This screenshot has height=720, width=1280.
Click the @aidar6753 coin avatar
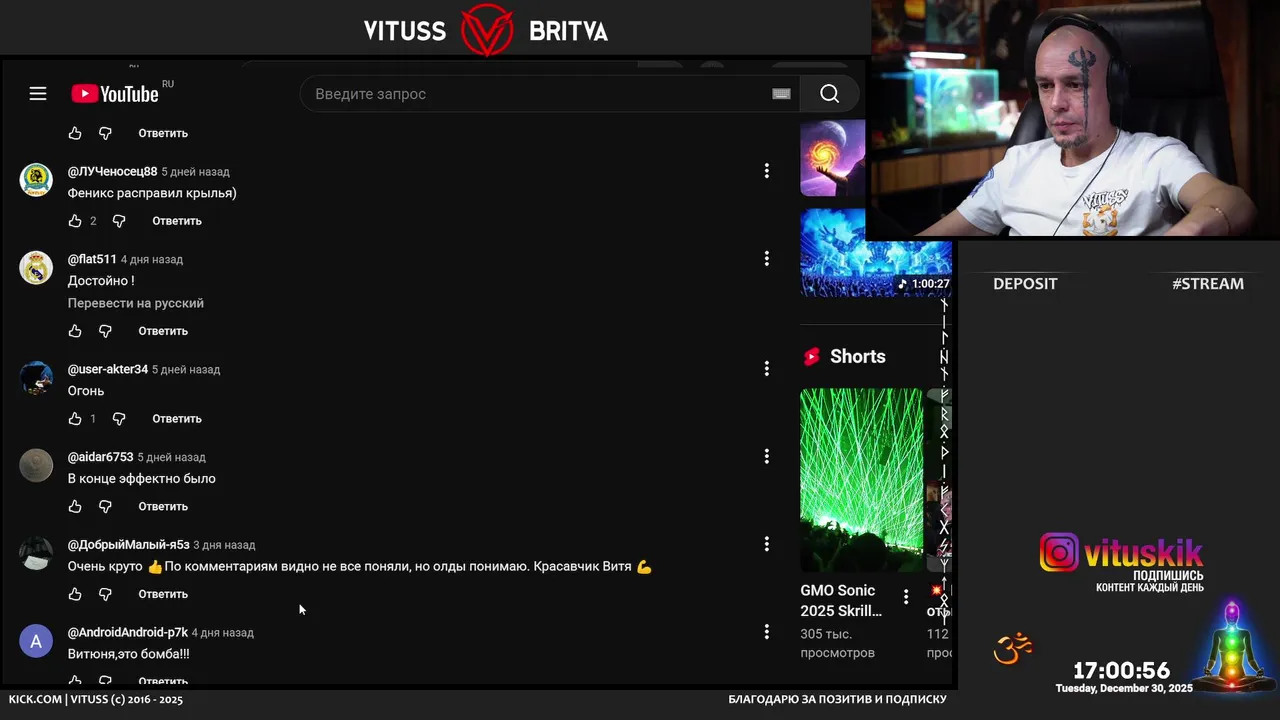pyautogui.click(x=36, y=466)
